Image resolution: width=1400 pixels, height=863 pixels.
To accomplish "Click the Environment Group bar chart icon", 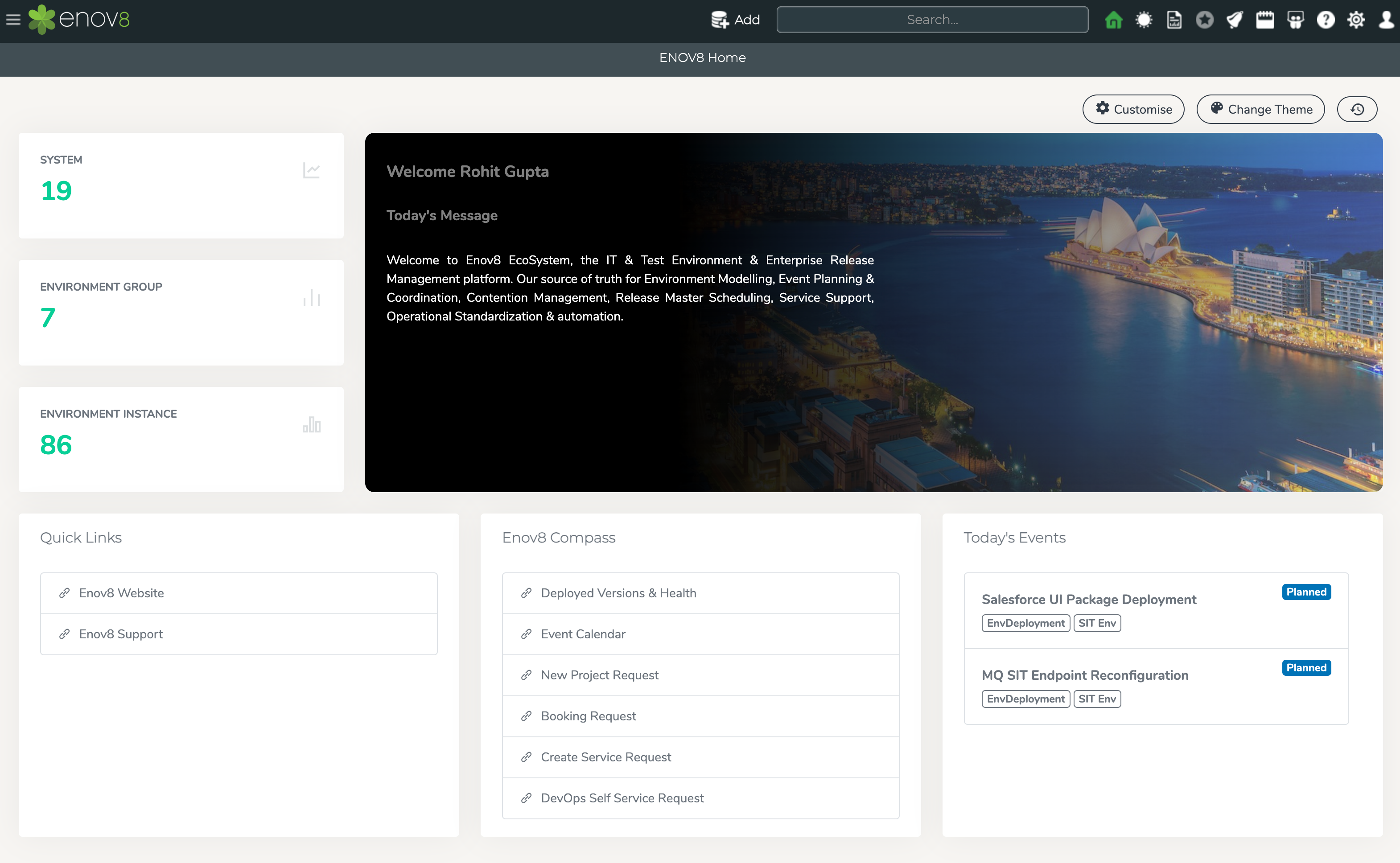I will [x=311, y=297].
